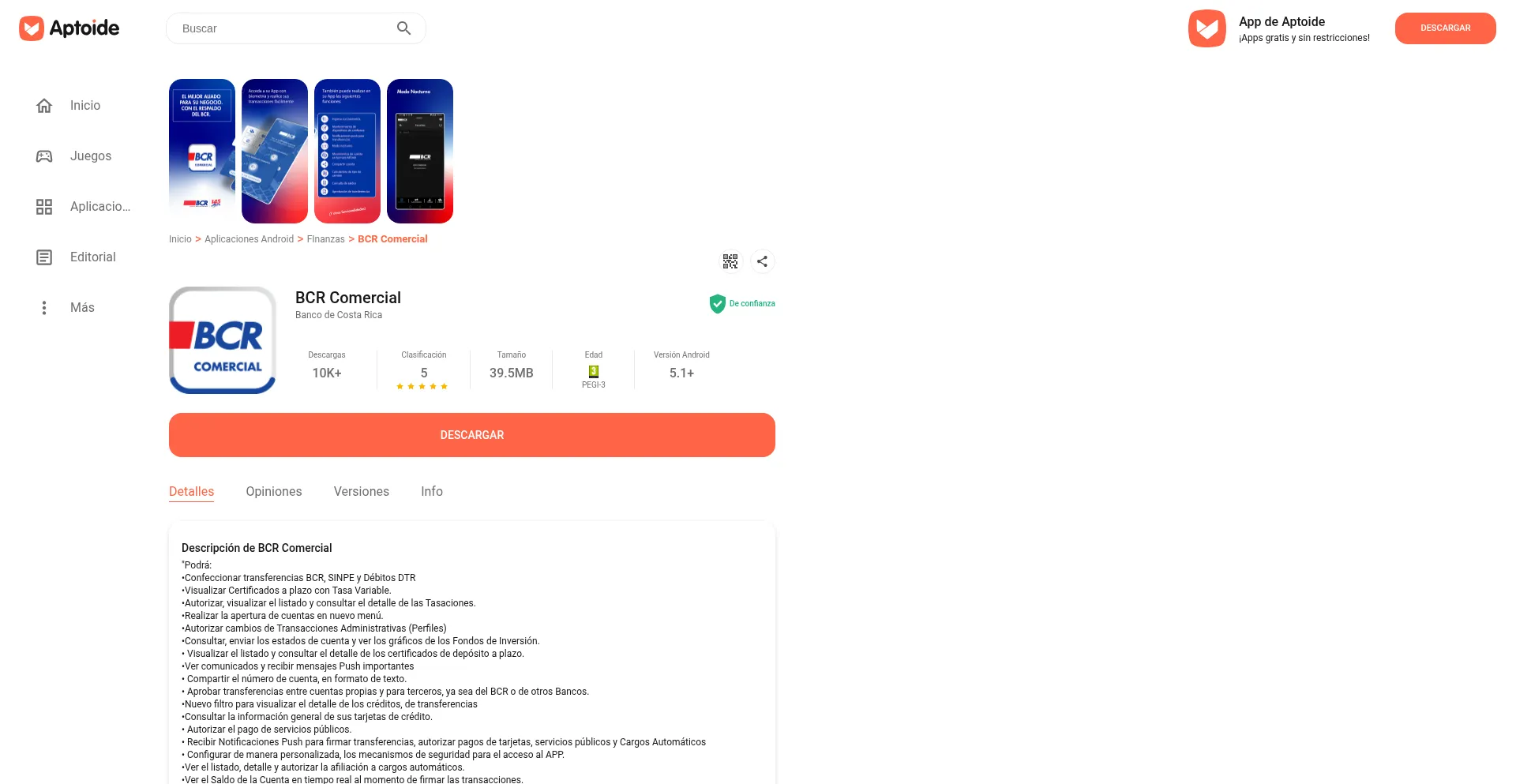Follow the Aplicaciones Android breadcrumb link
This screenshot has width=1516, height=784.
tap(249, 239)
